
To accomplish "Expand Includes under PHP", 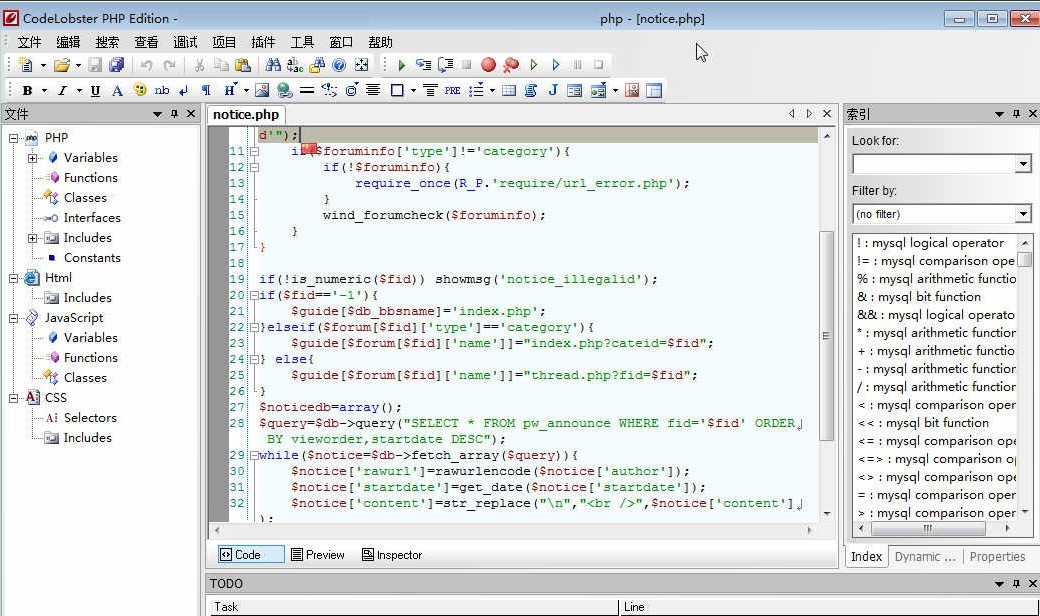I will coord(32,238).
